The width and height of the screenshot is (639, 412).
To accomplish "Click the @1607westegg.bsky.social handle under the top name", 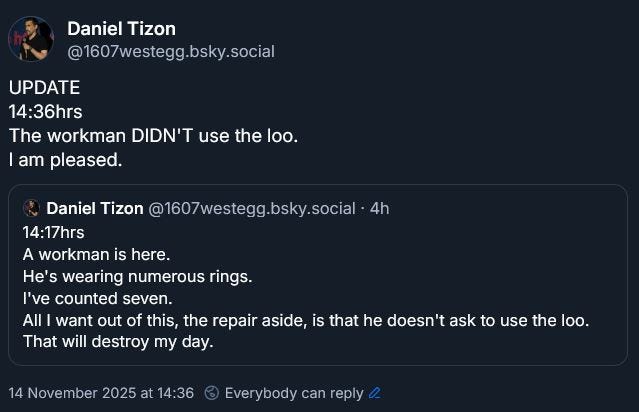I will pos(170,51).
